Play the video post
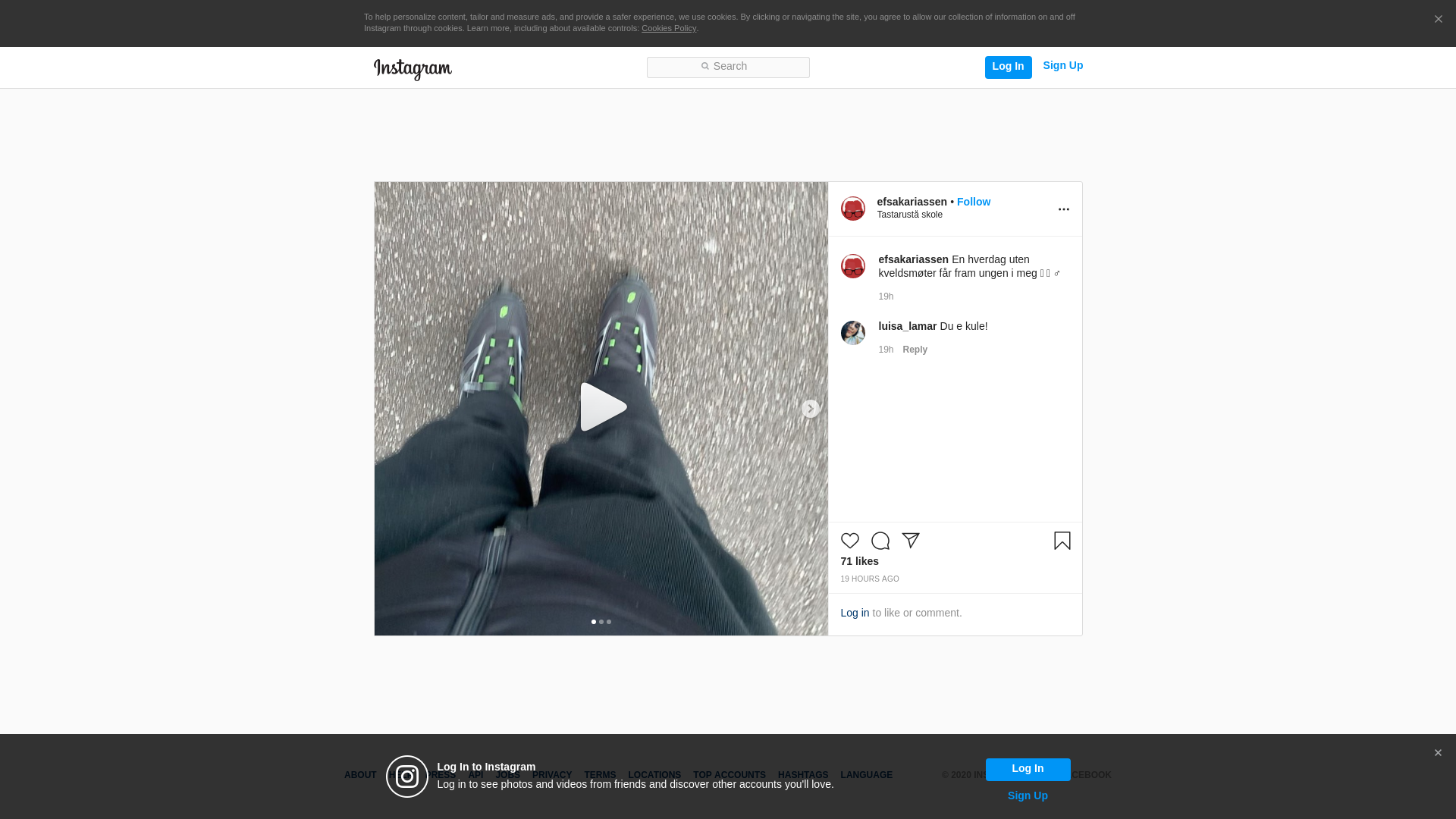This screenshot has height=819, width=1456. (603, 407)
